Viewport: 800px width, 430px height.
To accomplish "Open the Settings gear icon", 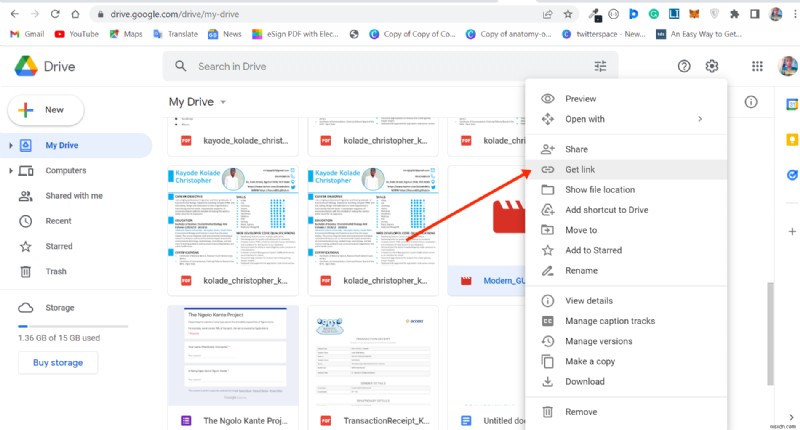I will click(x=712, y=66).
